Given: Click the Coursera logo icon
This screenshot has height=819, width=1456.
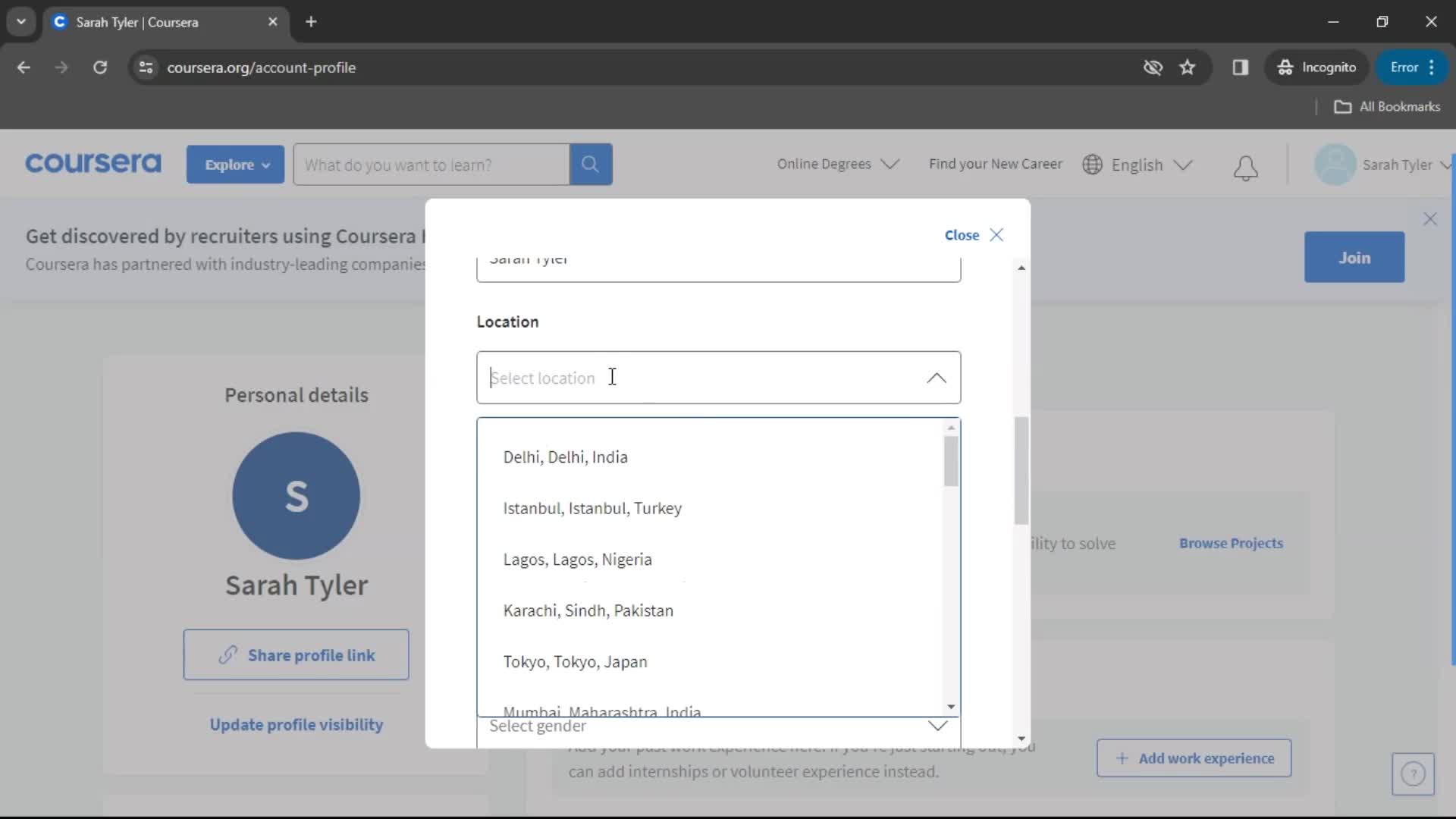Looking at the screenshot, I should coord(92,162).
